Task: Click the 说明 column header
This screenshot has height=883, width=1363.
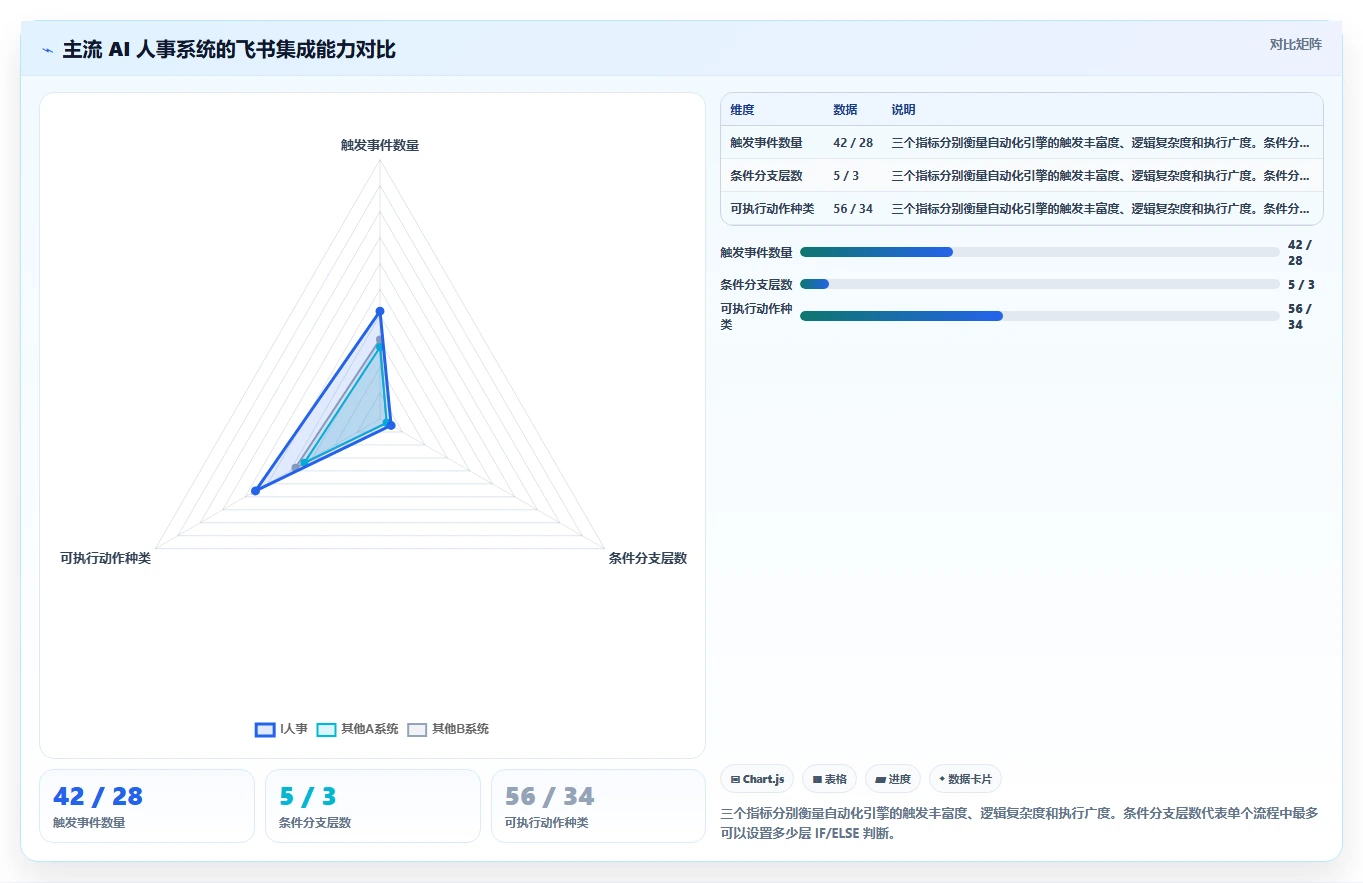Action: coord(903,110)
